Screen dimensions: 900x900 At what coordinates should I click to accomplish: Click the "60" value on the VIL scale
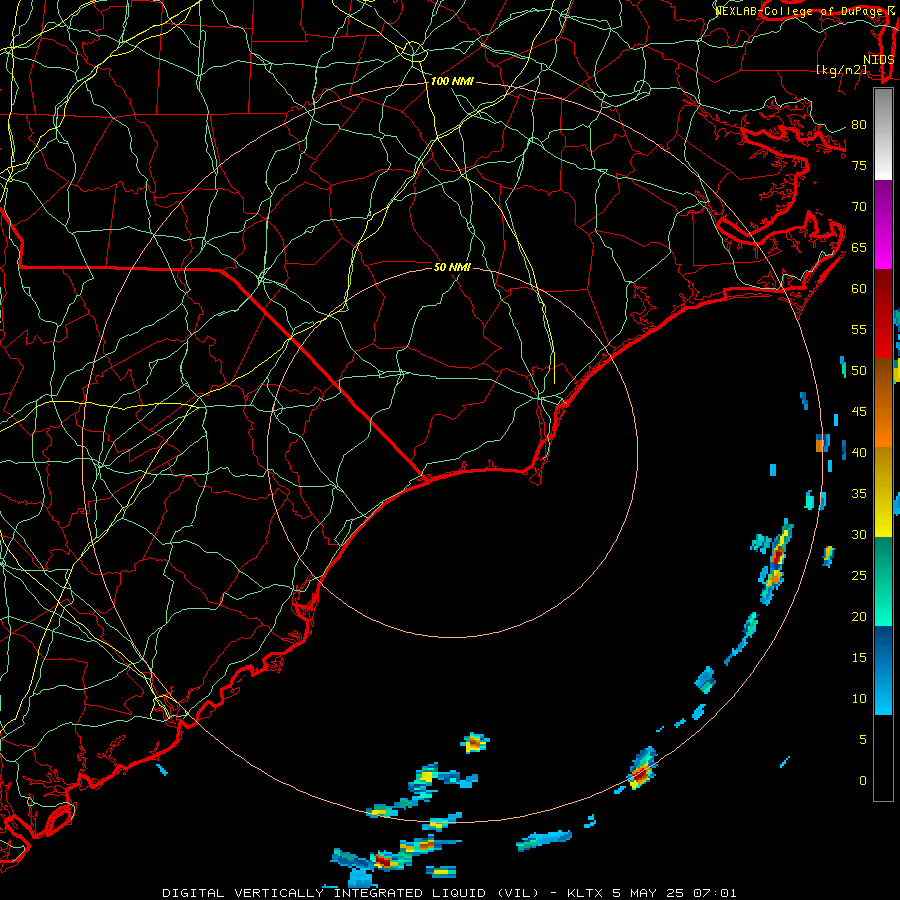[x=859, y=289]
